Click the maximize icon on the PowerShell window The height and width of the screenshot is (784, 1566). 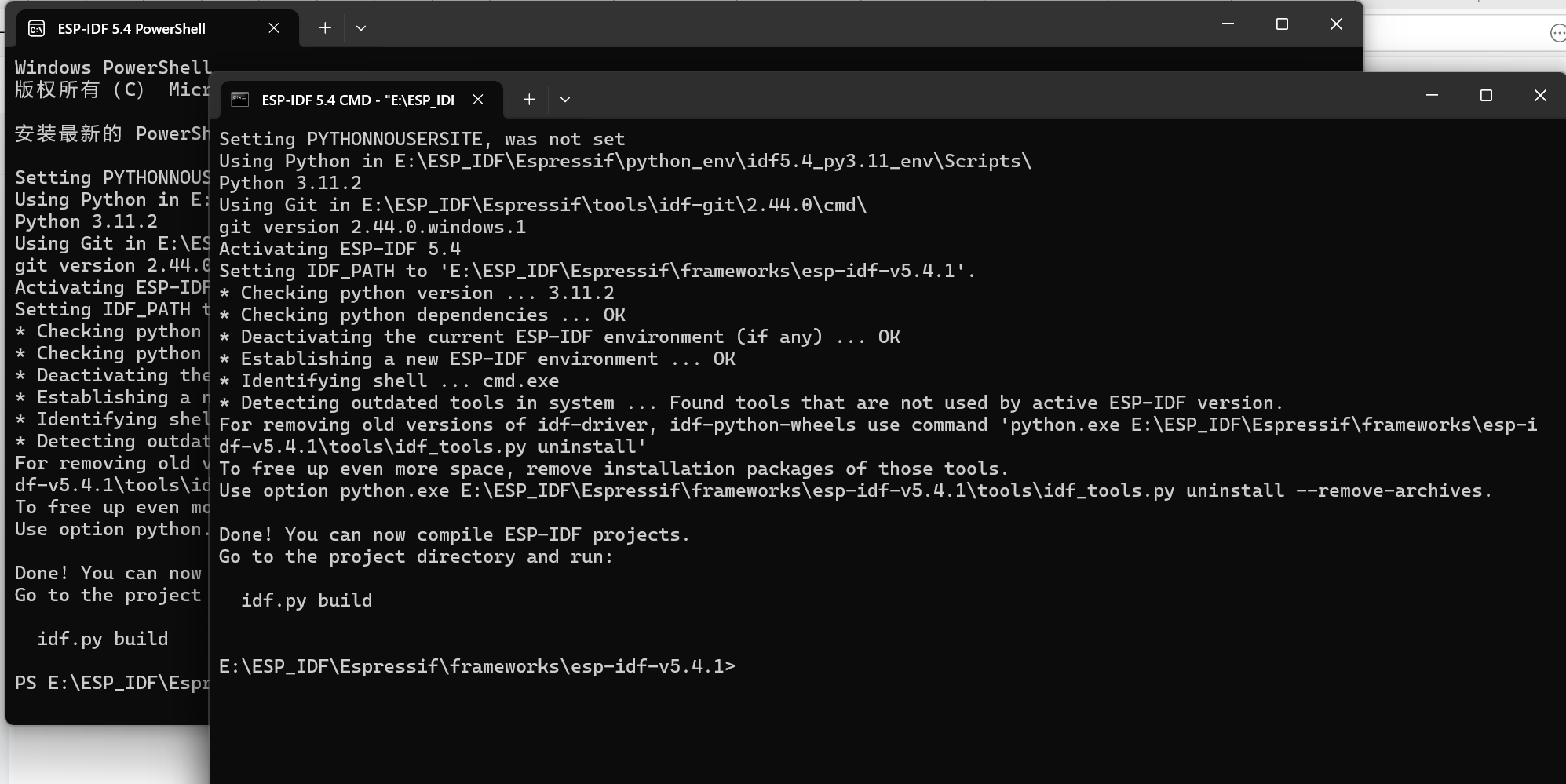pos(1281,24)
